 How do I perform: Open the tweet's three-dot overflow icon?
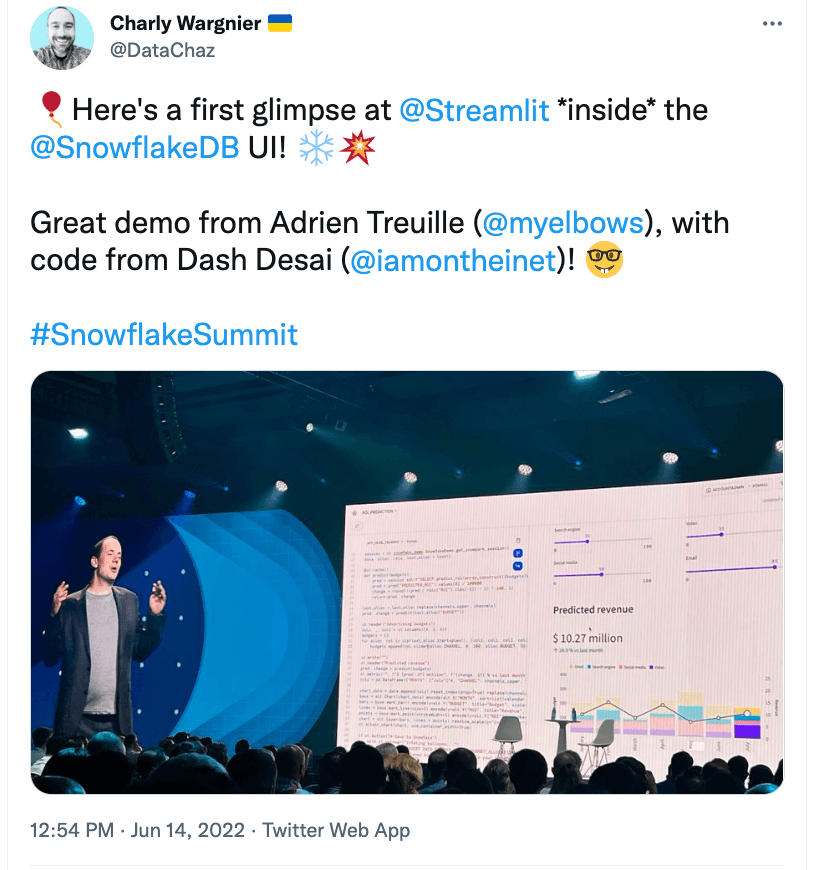[772, 22]
